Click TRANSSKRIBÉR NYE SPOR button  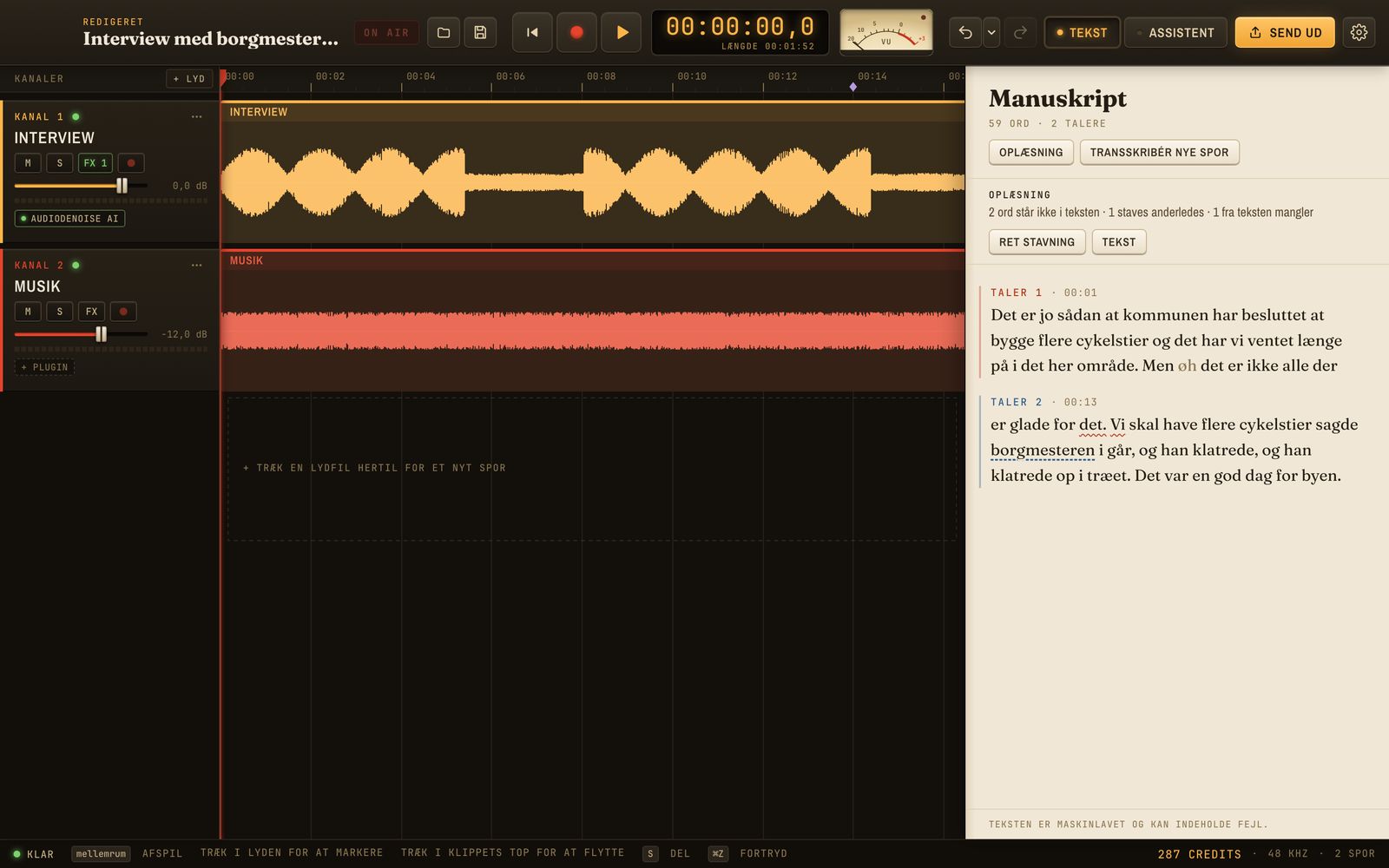click(1159, 153)
